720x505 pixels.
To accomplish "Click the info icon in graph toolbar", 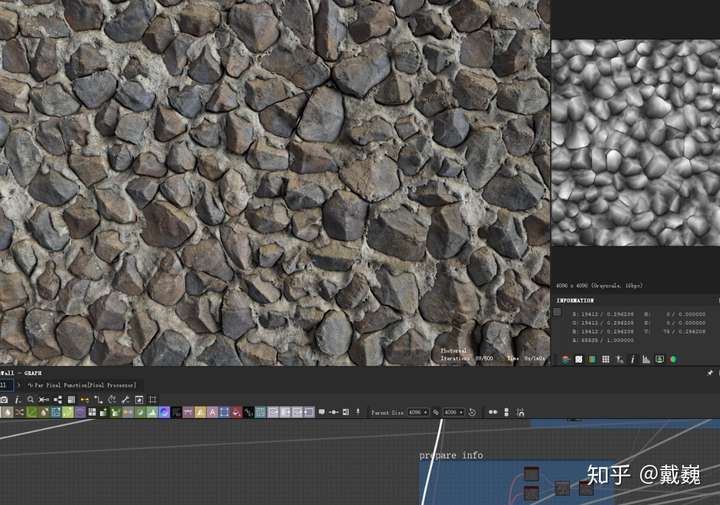I will (18, 399).
